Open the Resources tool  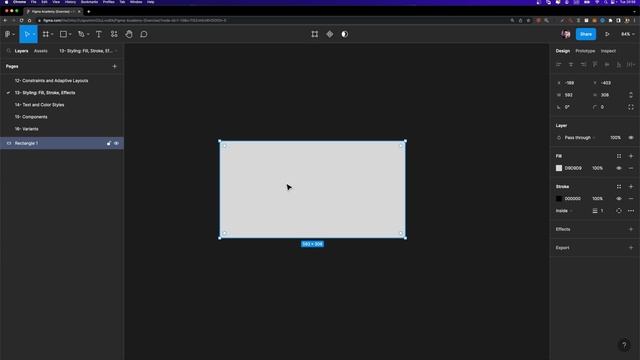click(x=114, y=34)
